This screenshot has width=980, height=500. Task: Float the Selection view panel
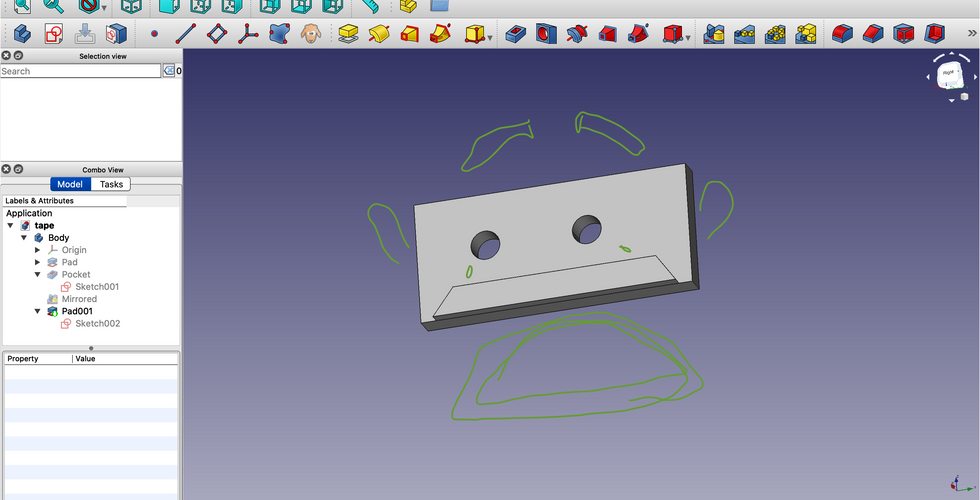click(18, 56)
